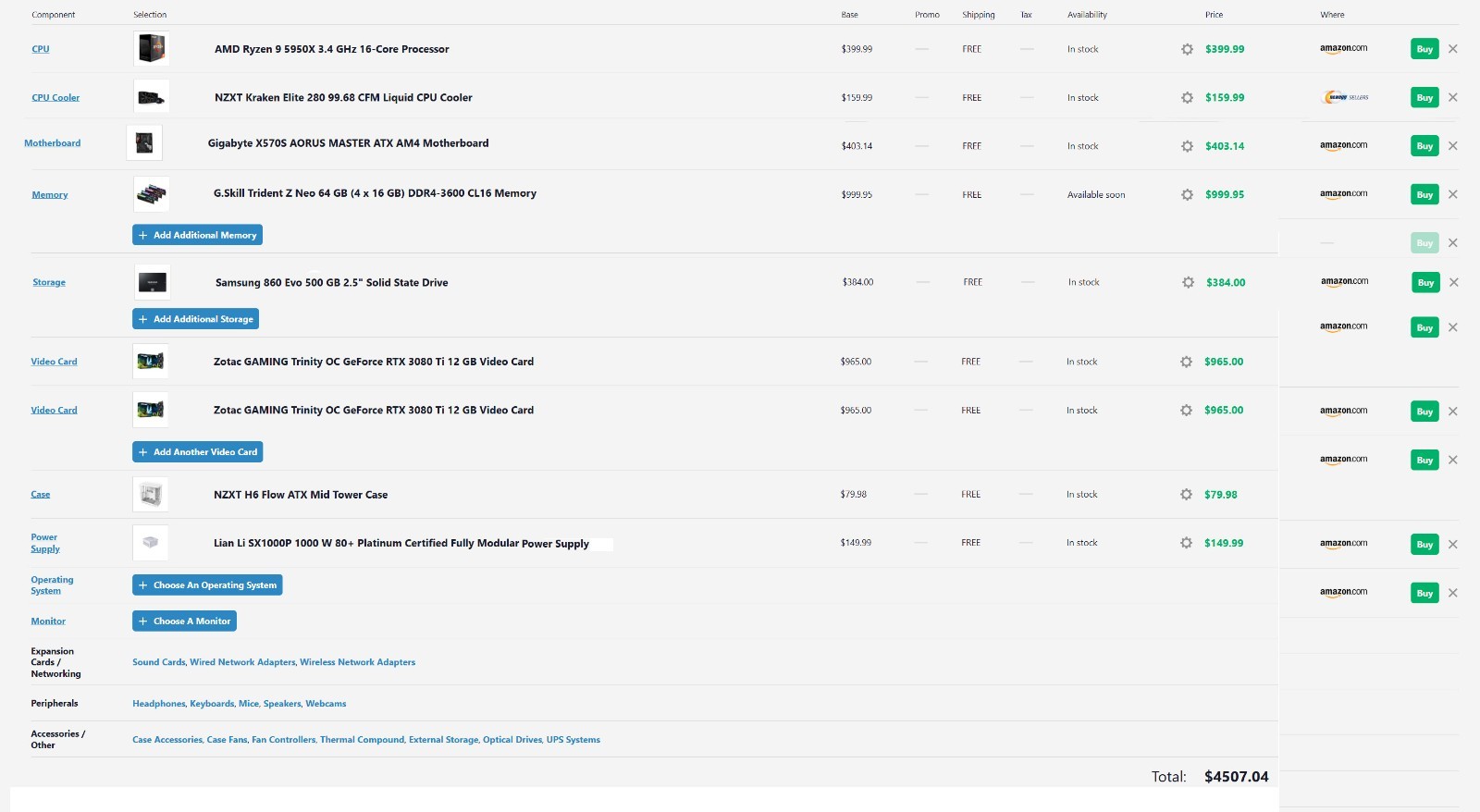Image resolution: width=1480 pixels, height=812 pixels.
Task: Remove Lian Li power supply using X icon
Action: (x=1452, y=545)
